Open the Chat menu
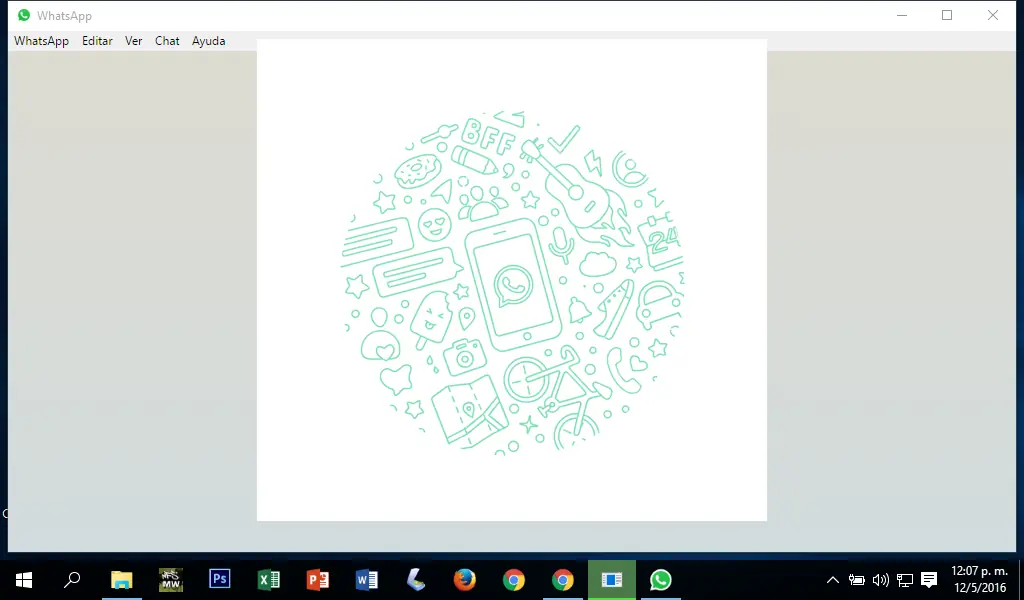This screenshot has height=600, width=1024. [x=167, y=40]
